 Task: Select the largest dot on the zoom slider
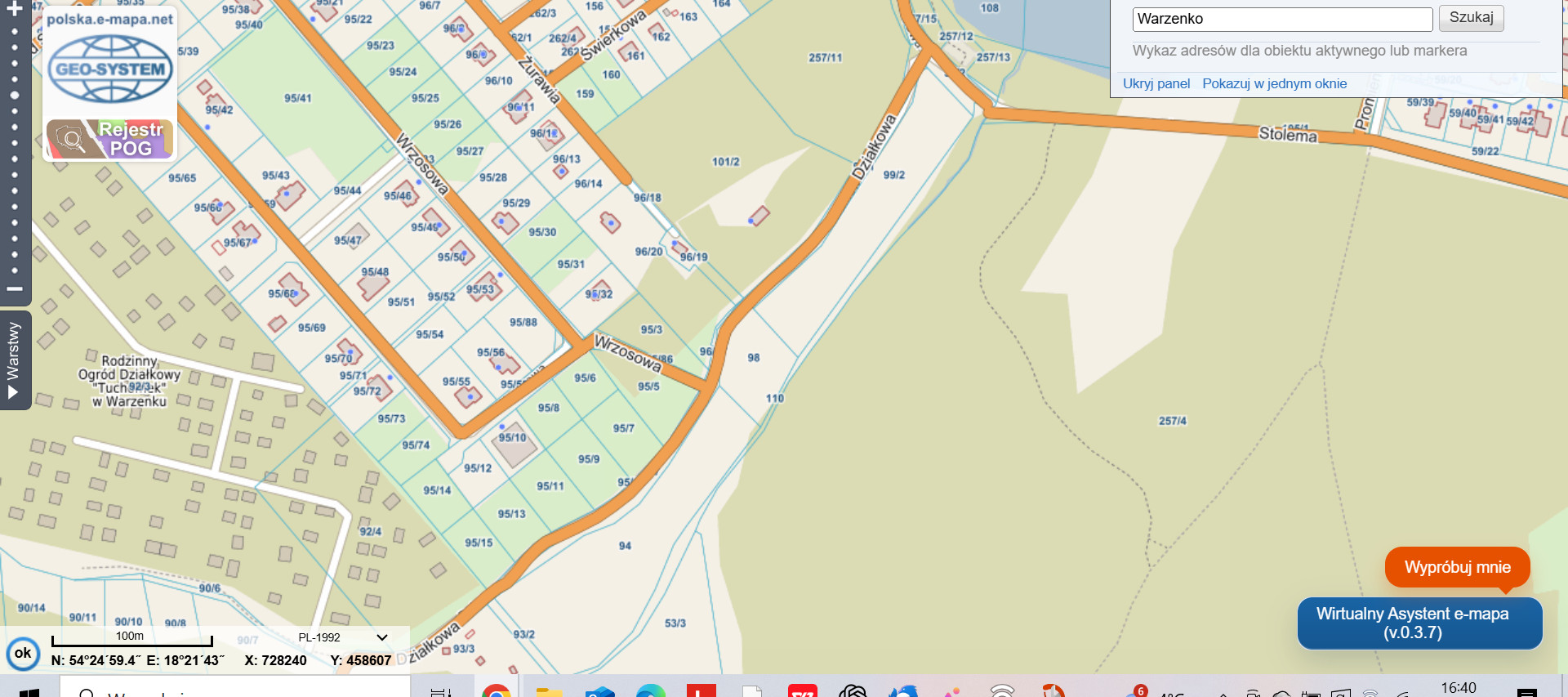coord(15,95)
